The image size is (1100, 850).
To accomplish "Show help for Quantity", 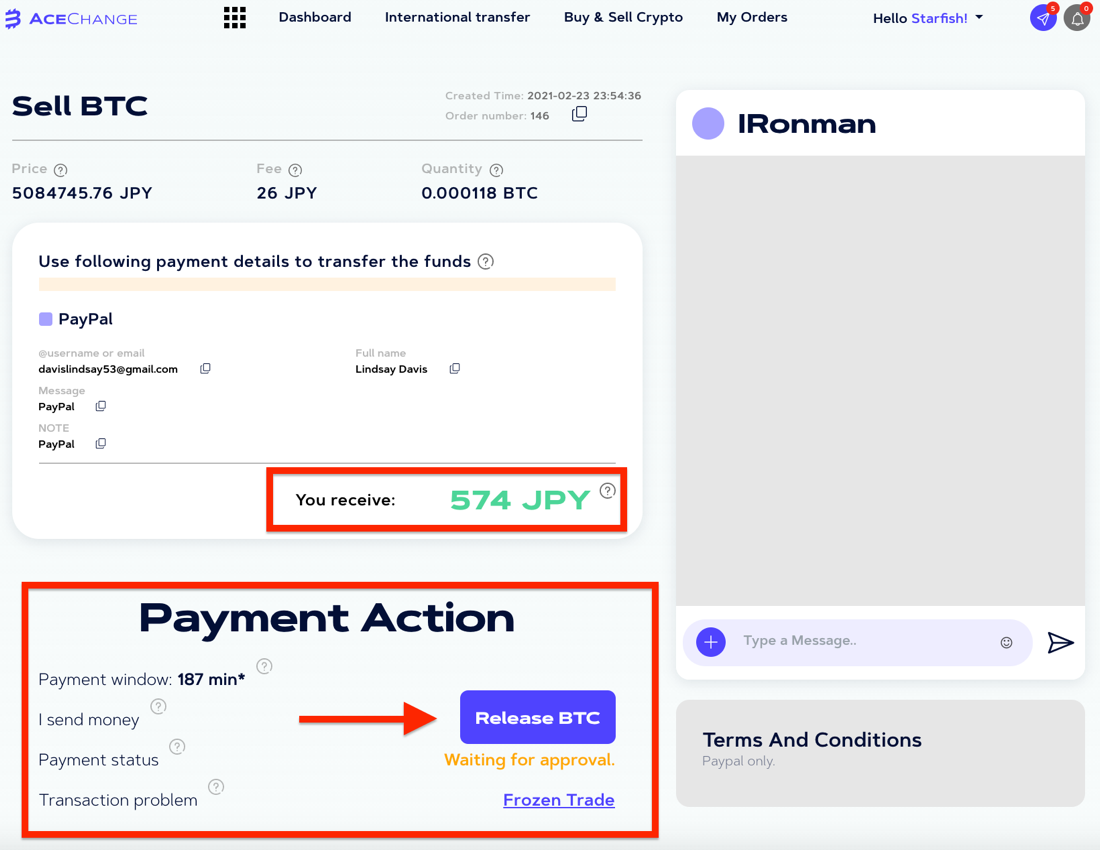I will coord(497,170).
